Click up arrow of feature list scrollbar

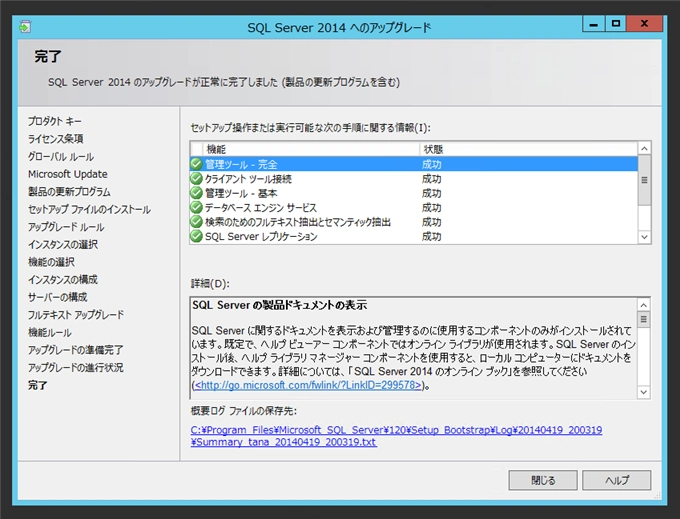(644, 149)
